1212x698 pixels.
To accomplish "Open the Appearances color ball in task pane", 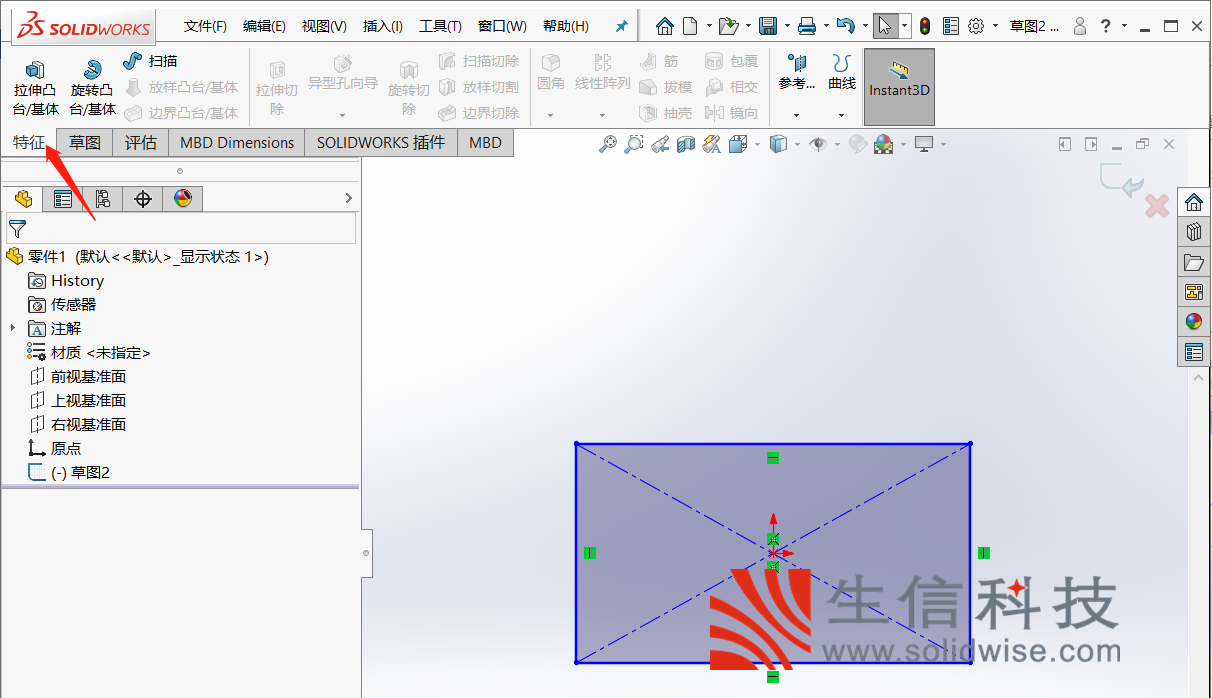I will point(1193,321).
